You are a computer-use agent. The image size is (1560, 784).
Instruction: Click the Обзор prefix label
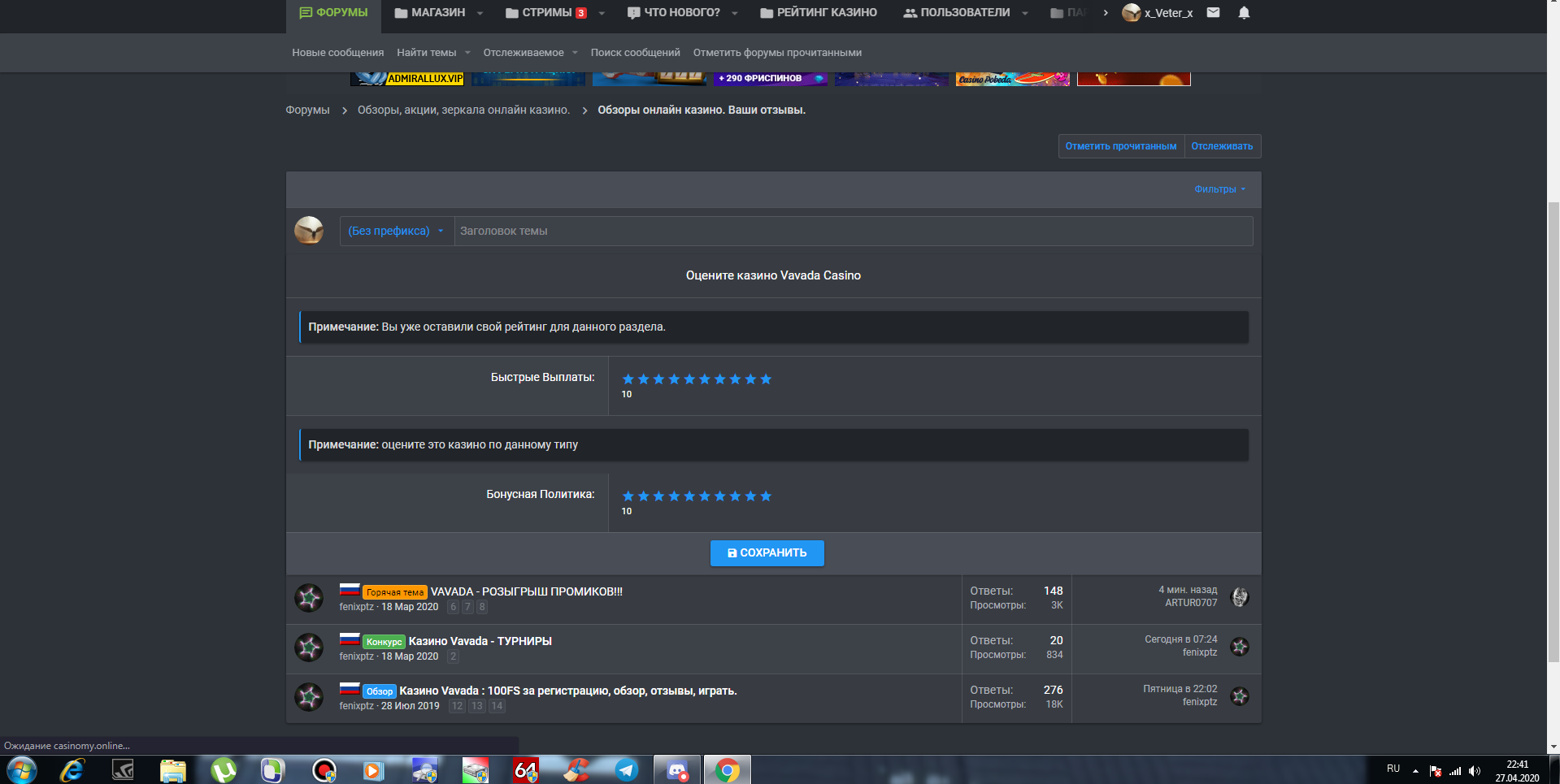click(380, 691)
